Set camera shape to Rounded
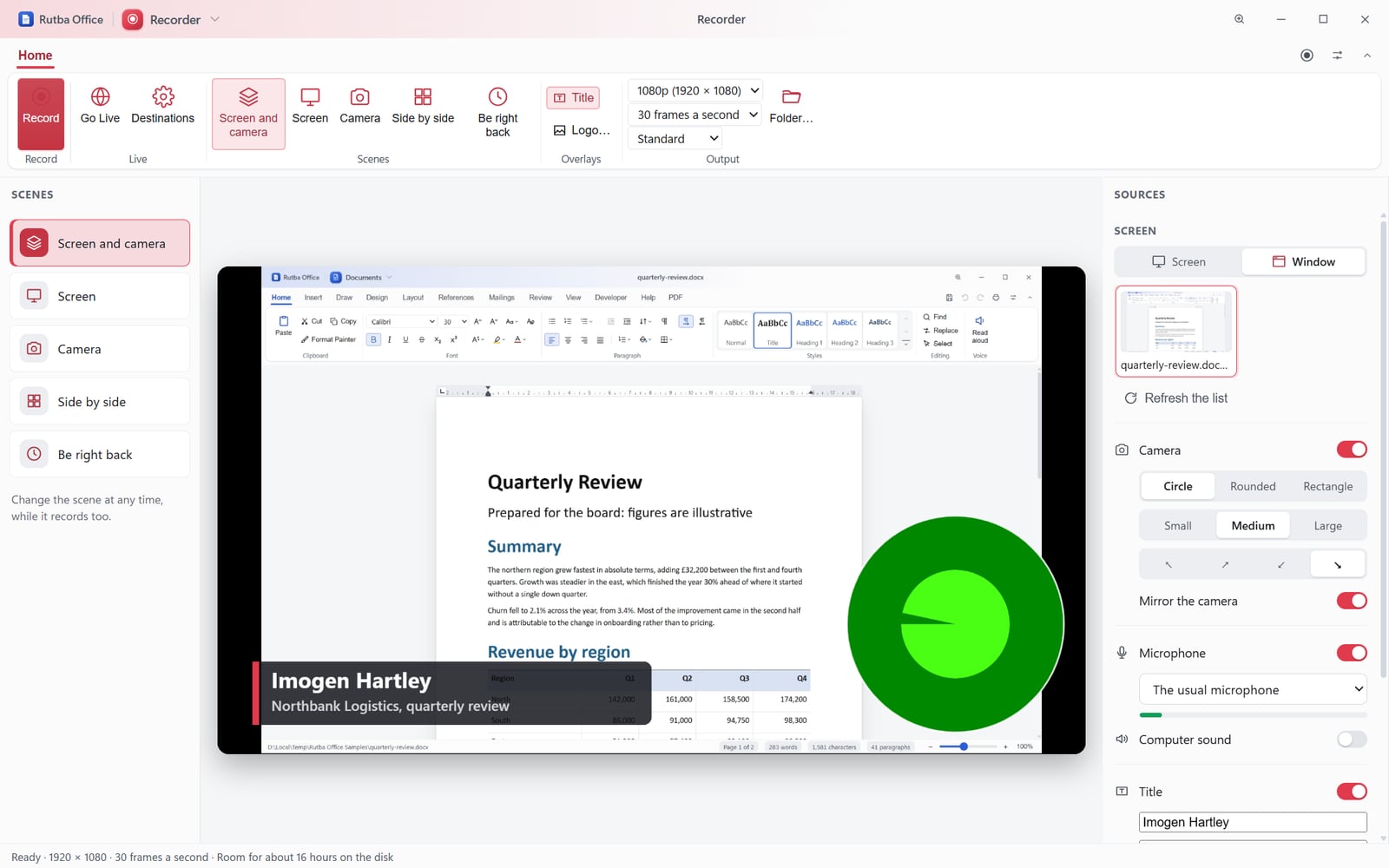Screen dimensions: 1389x868 pyautogui.click(x=1253, y=486)
